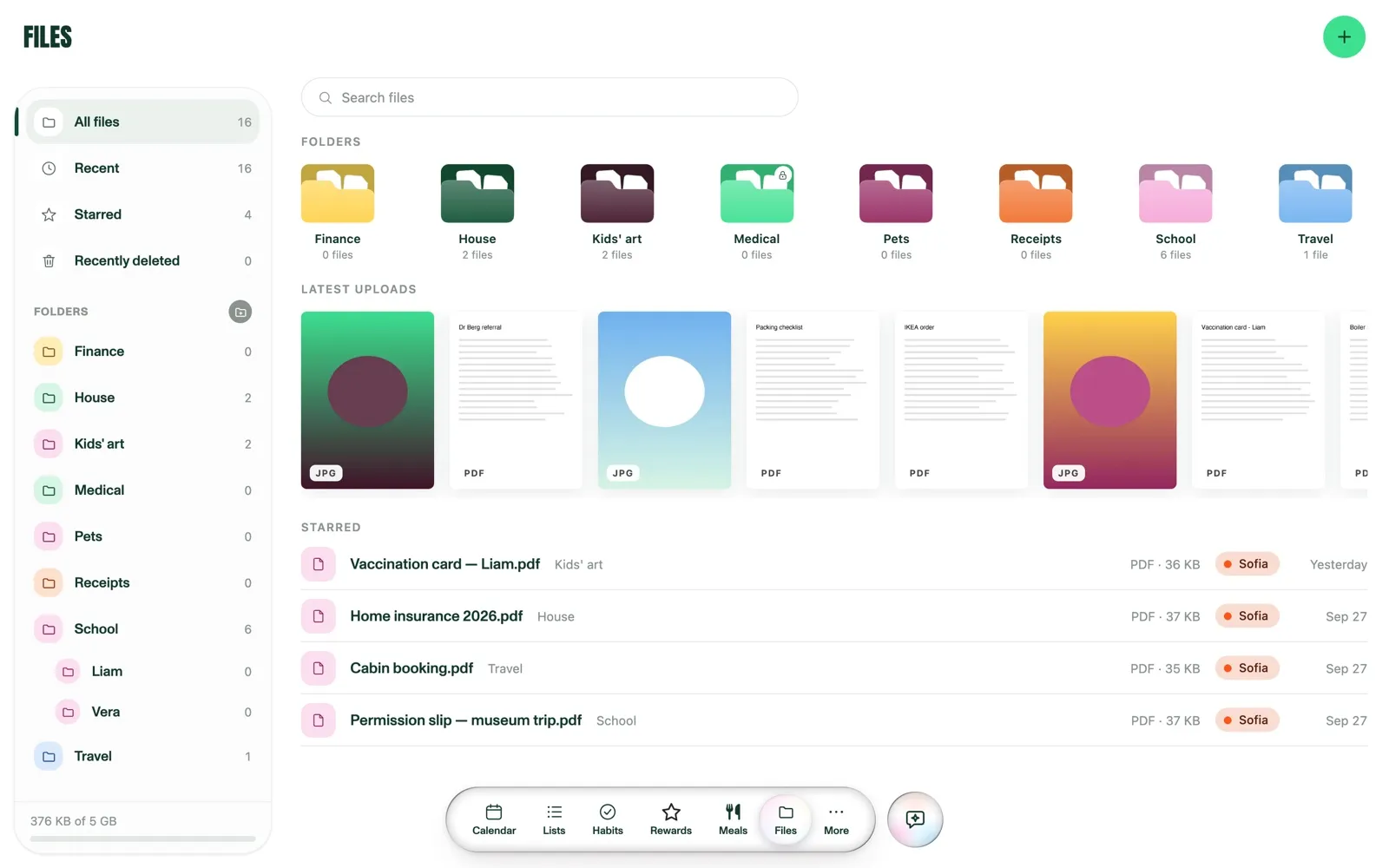1389x868 pixels.
Task: Select the School folder in sidebar list
Action: click(143, 629)
